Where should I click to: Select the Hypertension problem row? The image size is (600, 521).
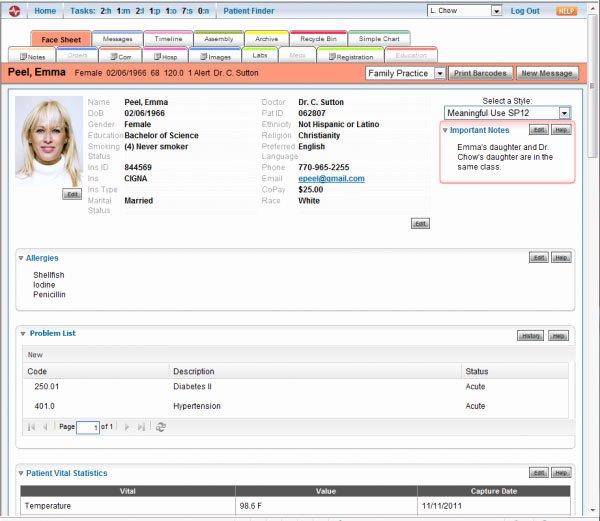coord(295,406)
